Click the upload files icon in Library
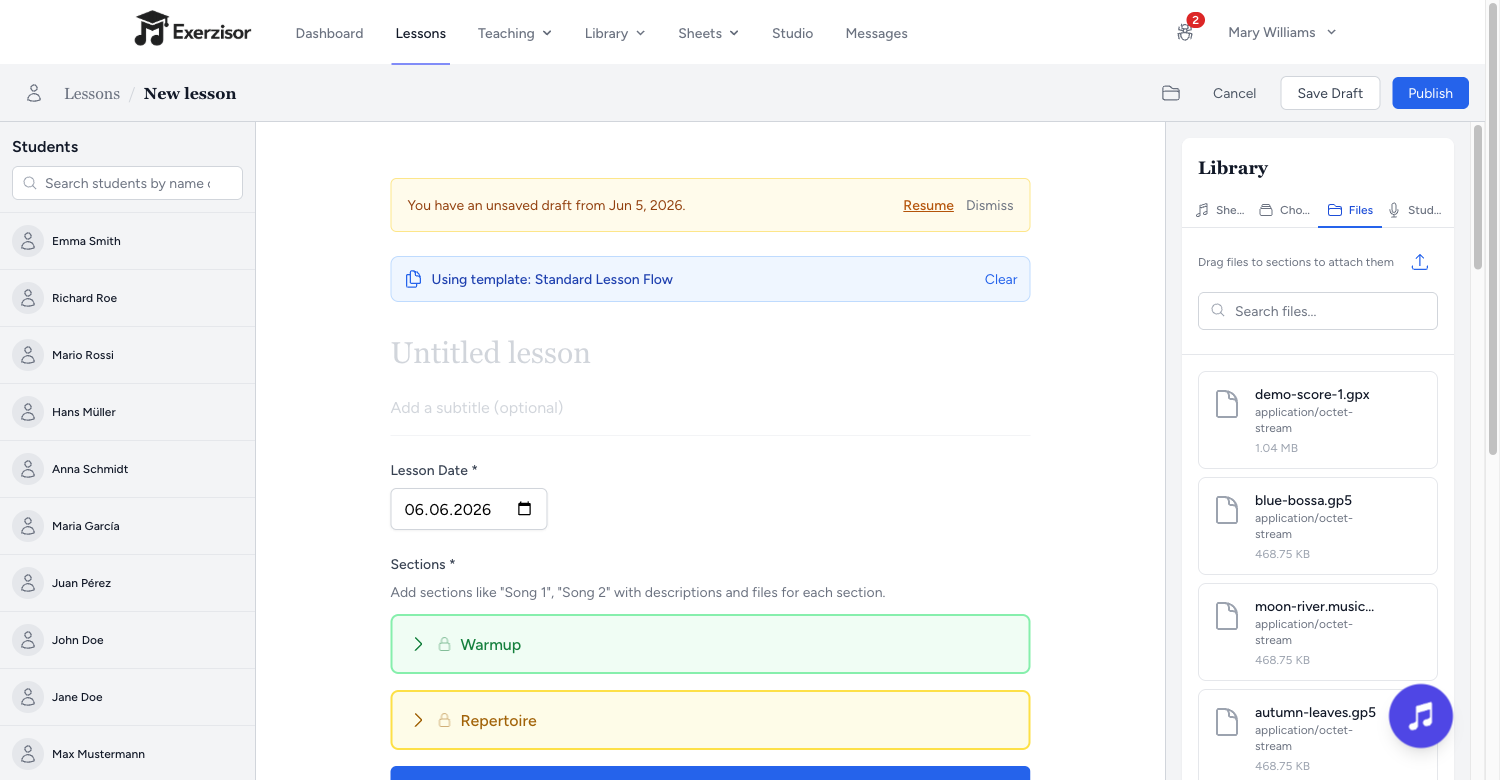The height and width of the screenshot is (780, 1500). pyautogui.click(x=1420, y=262)
